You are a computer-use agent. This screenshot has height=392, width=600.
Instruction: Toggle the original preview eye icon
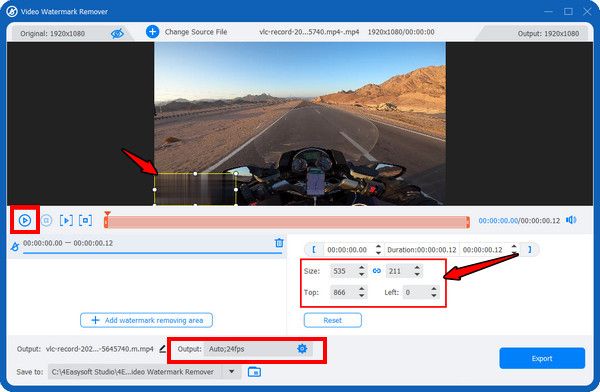click(117, 33)
